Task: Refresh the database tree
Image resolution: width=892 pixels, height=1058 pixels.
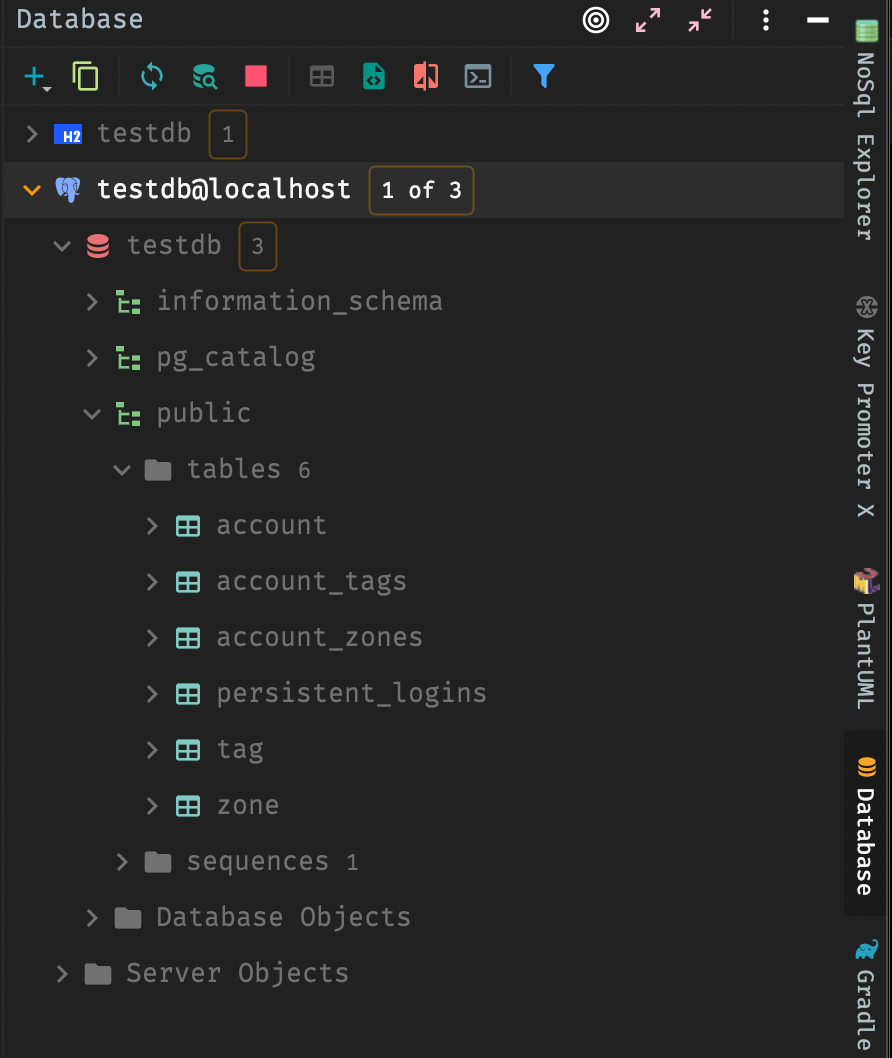Action: [x=152, y=76]
